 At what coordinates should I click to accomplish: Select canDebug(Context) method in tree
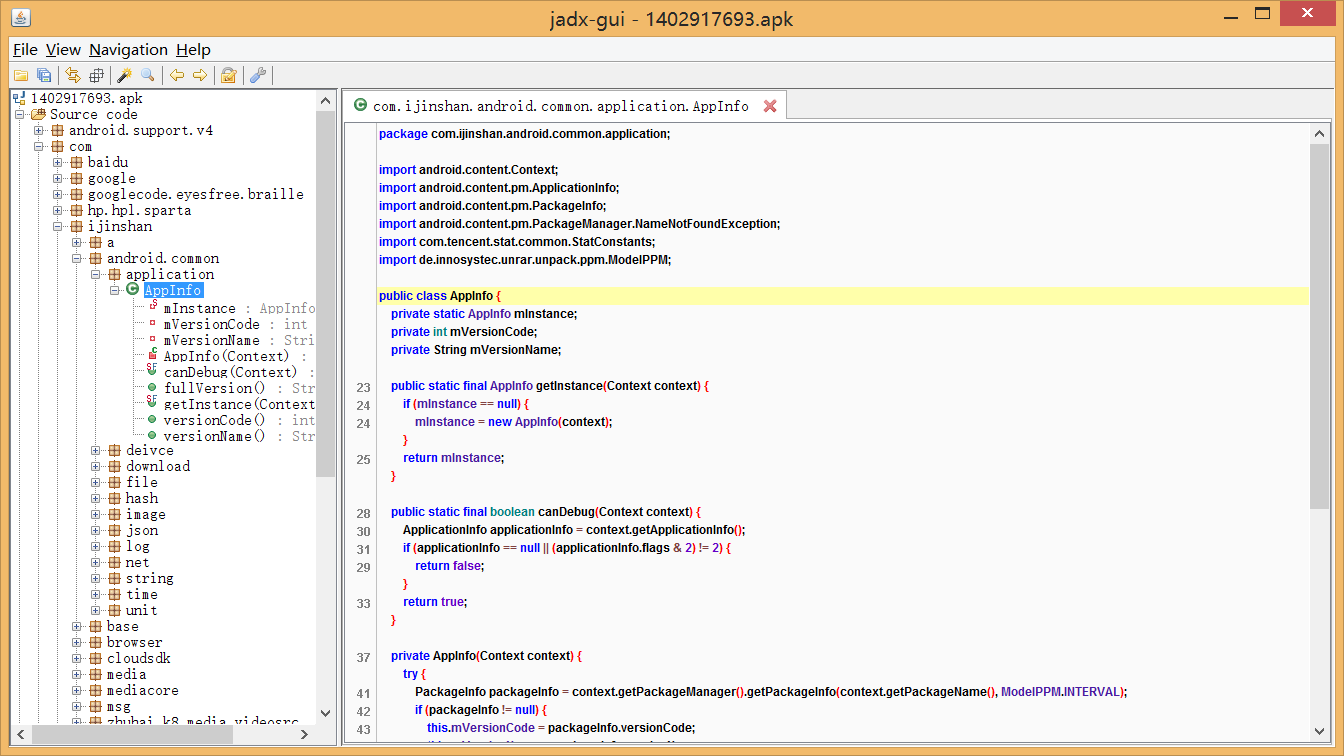click(x=230, y=372)
